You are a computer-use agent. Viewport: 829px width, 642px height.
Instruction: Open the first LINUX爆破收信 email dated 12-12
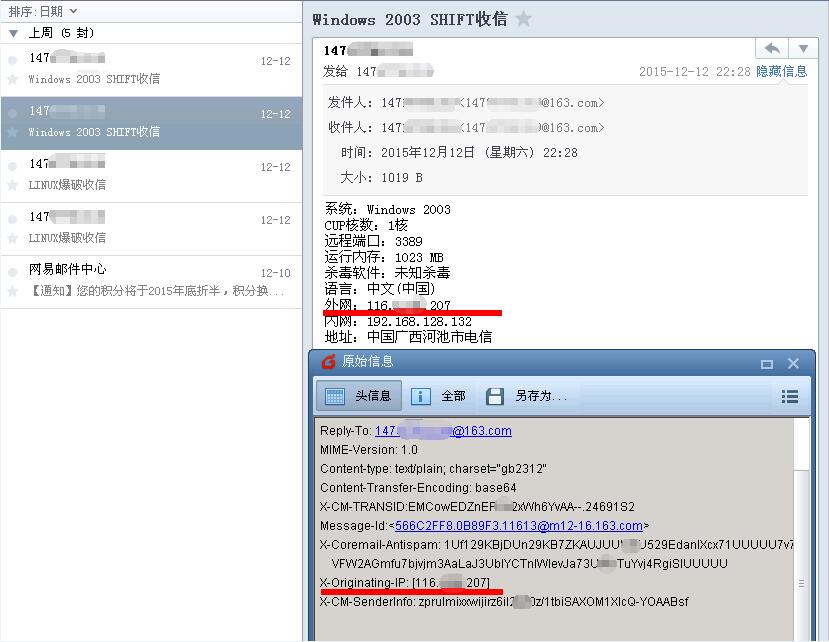tap(151, 176)
